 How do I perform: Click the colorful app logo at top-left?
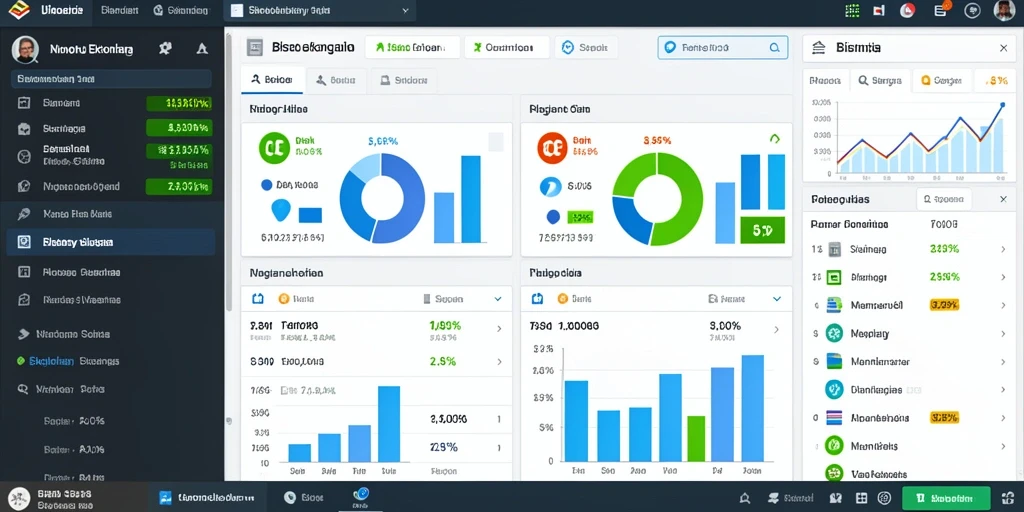point(19,10)
